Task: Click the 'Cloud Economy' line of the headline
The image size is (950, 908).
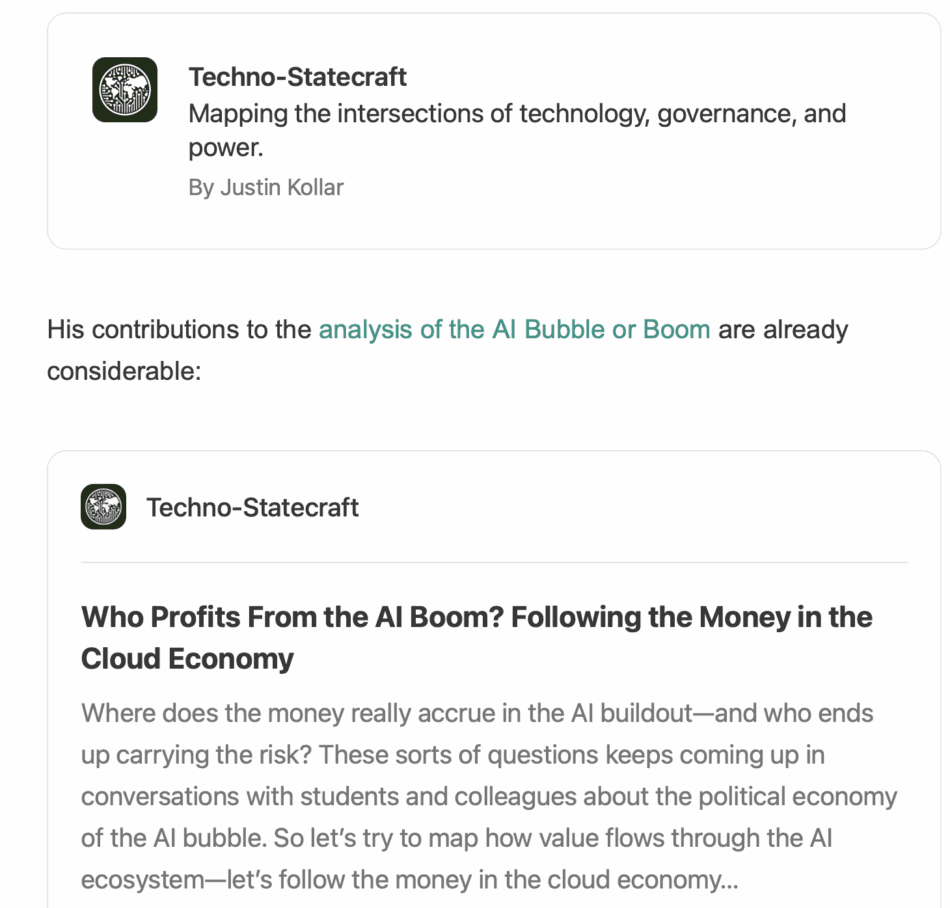Action: pos(187,659)
